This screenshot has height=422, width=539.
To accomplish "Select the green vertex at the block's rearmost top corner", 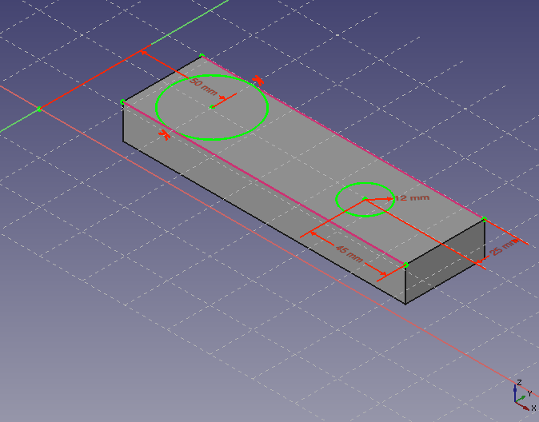I will [202, 56].
